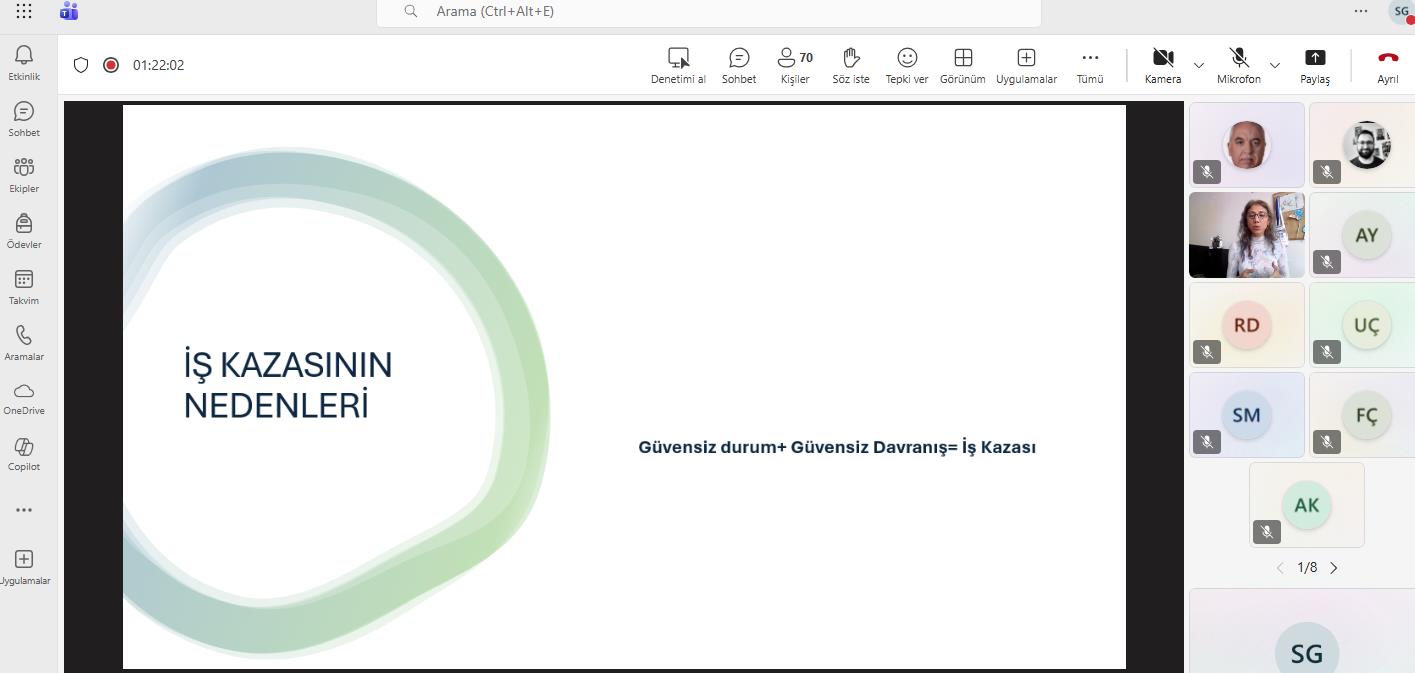Go to next participant page arrow
The image size is (1415, 673).
[1334, 568]
